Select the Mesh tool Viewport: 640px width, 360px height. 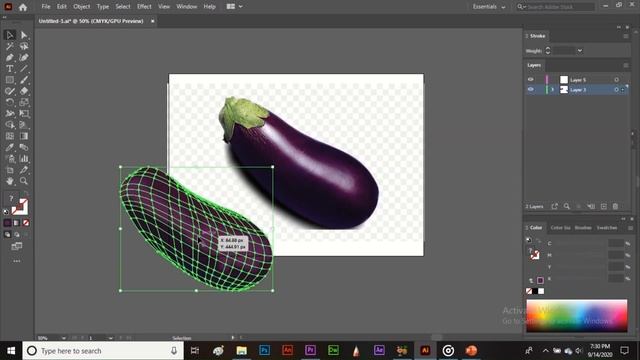click(x=10, y=136)
